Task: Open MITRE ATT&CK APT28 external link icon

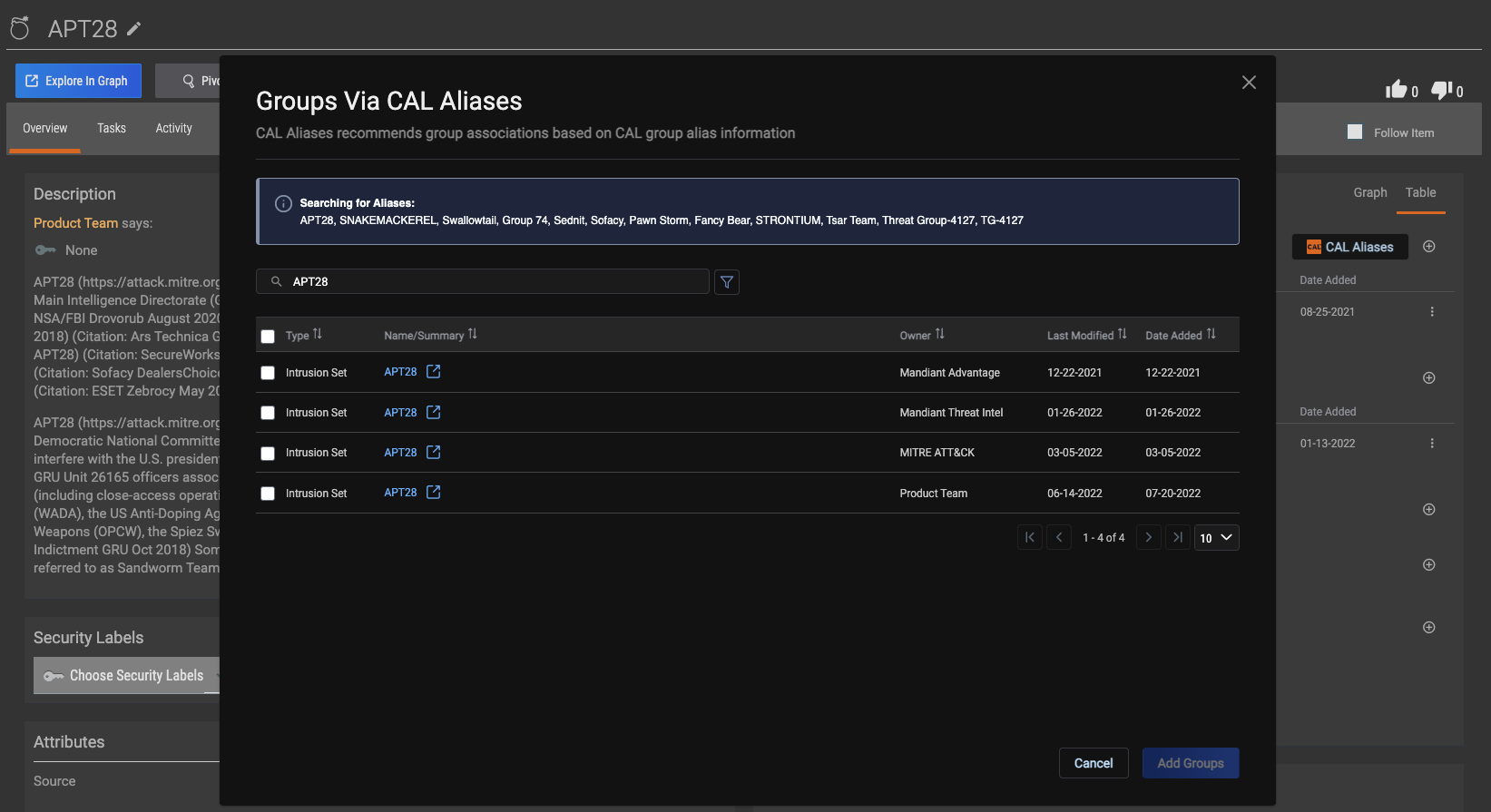Action: [434, 452]
